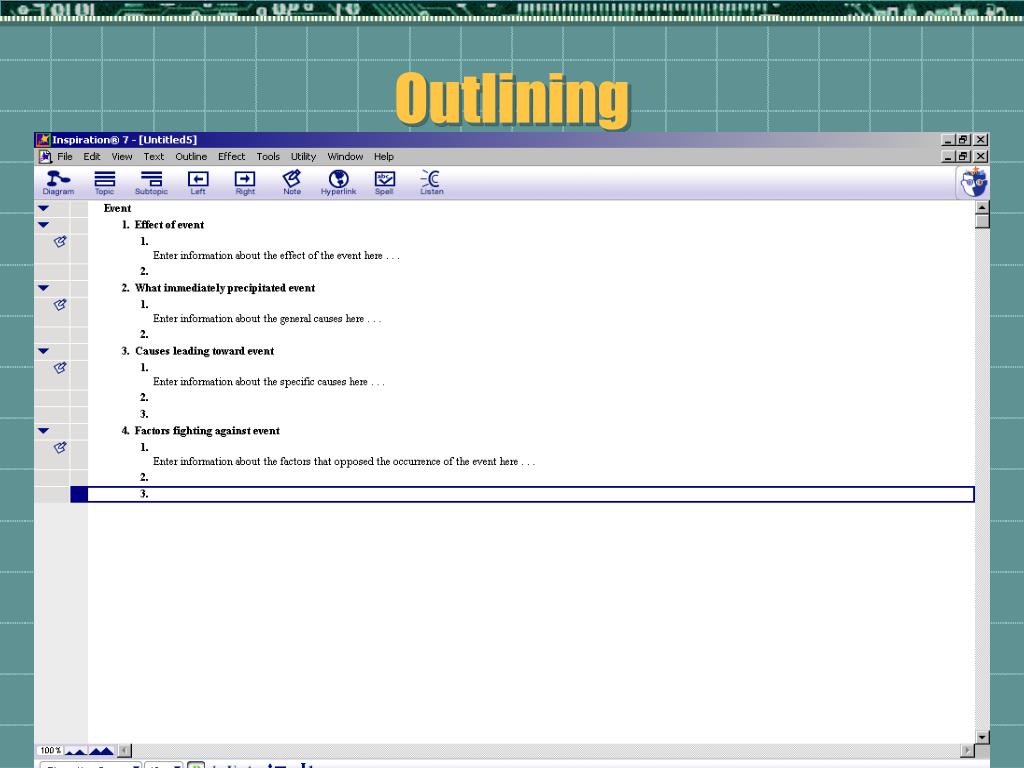Collapse Causes leading toward event
This screenshot has height=768, width=1024.
click(44, 351)
